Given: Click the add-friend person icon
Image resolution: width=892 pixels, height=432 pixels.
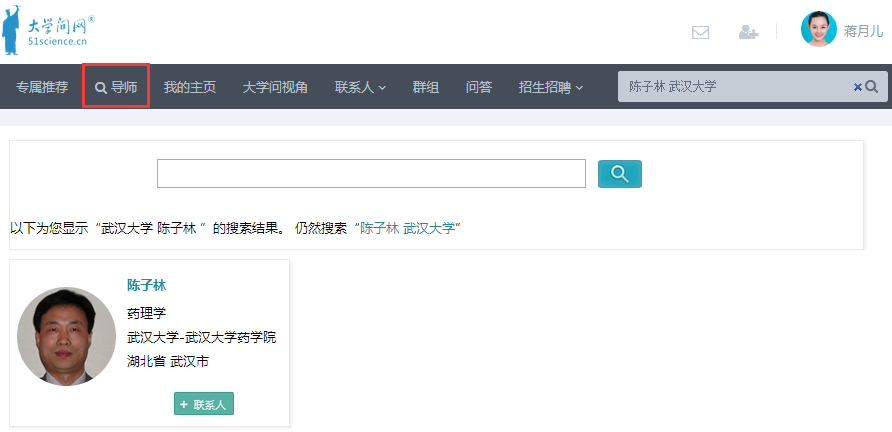Looking at the screenshot, I should 749,32.
